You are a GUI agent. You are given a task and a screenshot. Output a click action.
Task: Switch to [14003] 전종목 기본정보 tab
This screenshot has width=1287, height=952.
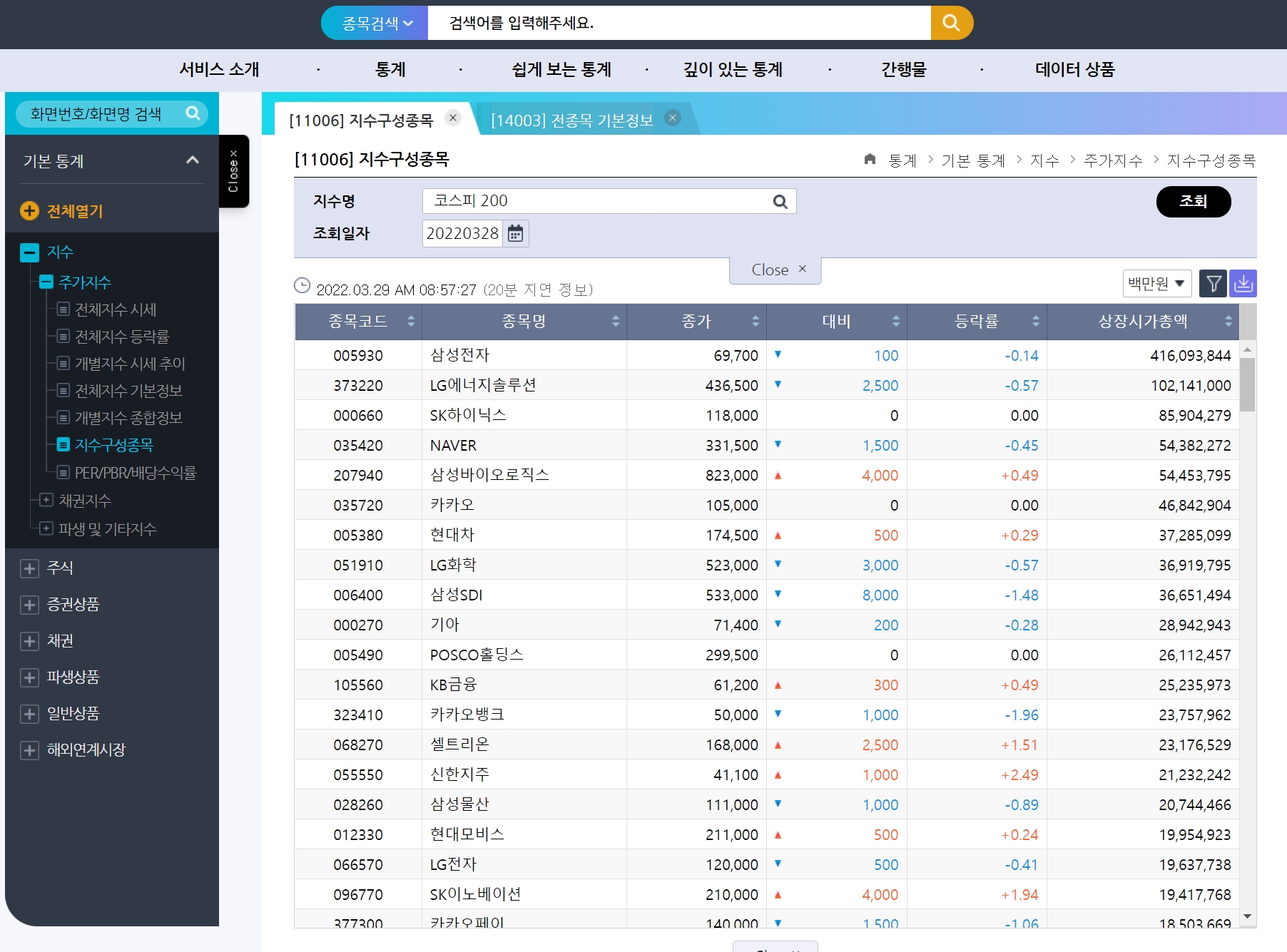pyautogui.click(x=572, y=120)
